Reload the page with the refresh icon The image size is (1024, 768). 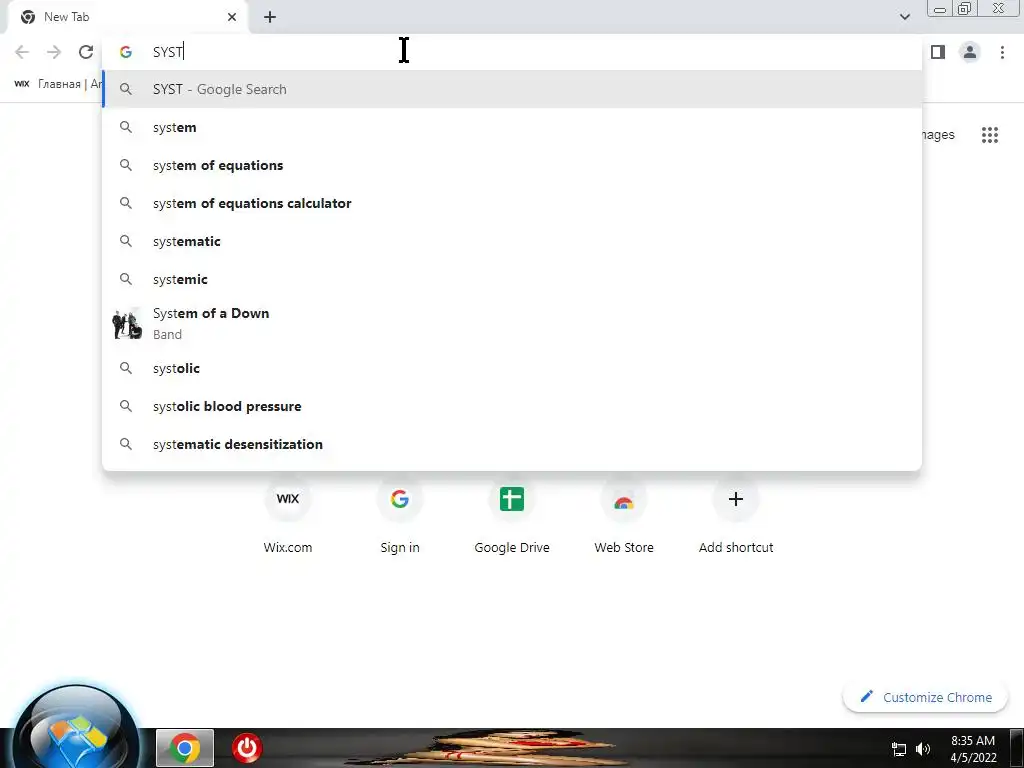click(x=86, y=52)
